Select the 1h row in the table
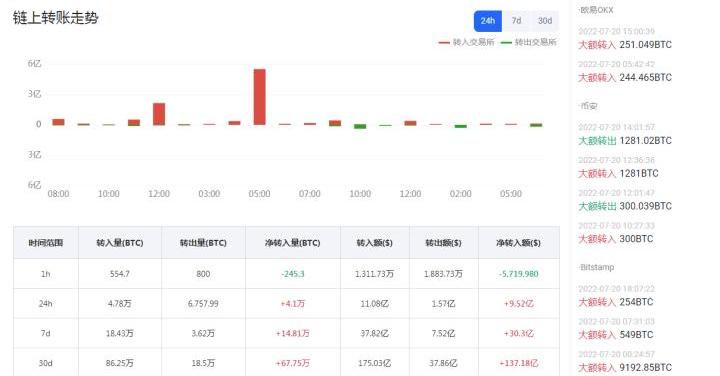 tap(287, 274)
